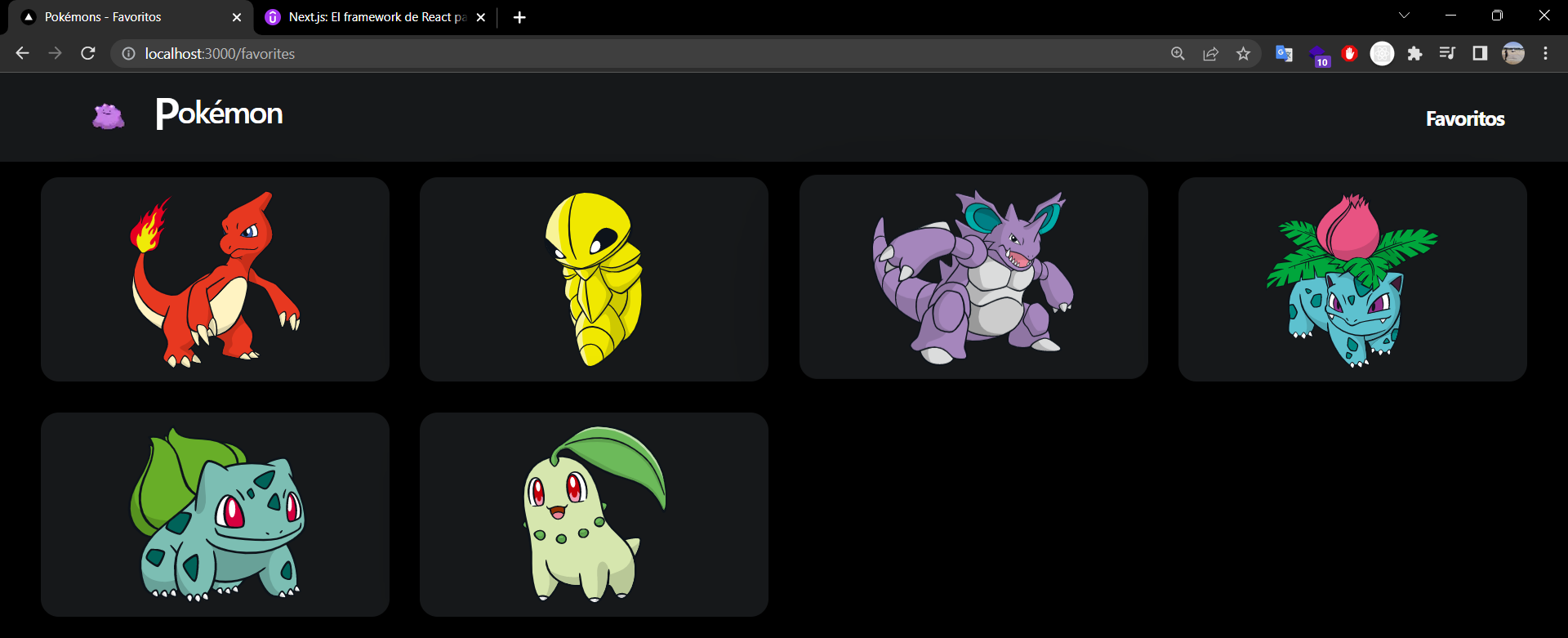Minimize the browser window
The image size is (1568, 638).
pyautogui.click(x=1450, y=16)
